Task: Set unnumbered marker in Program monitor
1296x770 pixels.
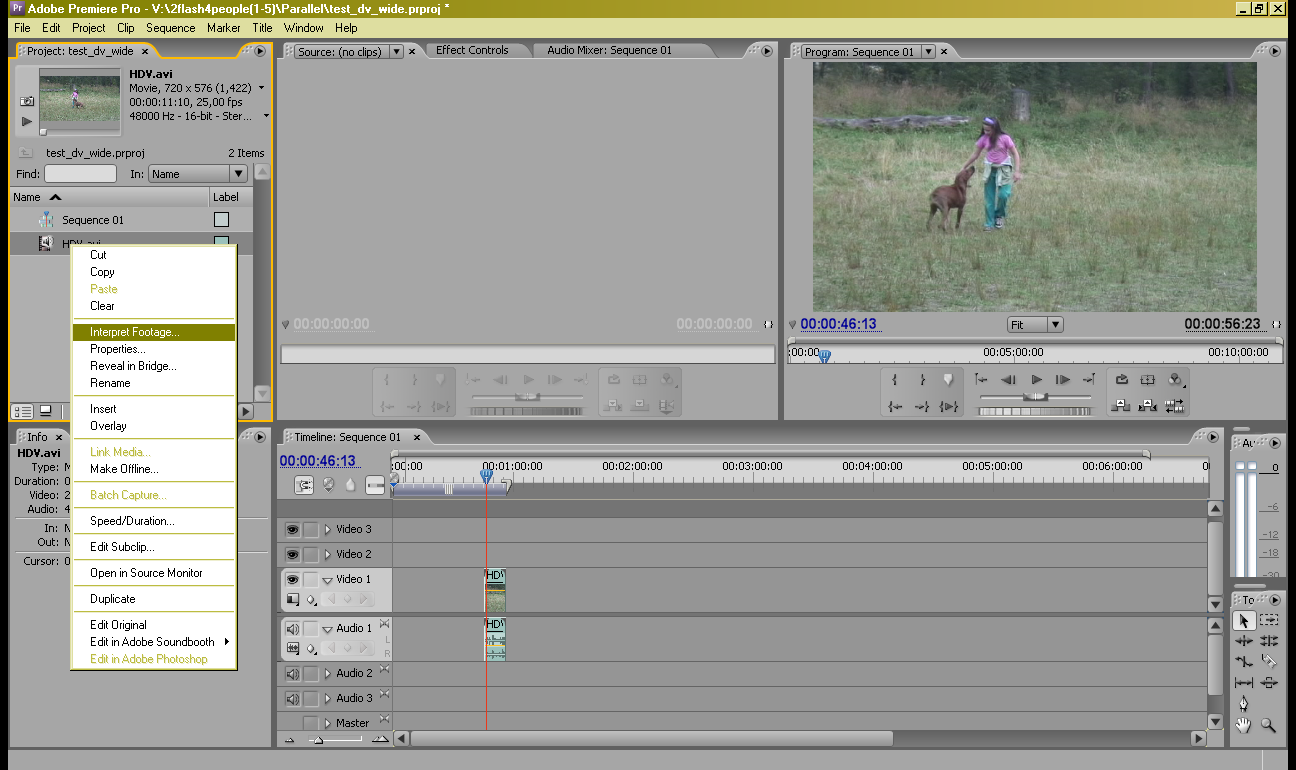Action: (x=948, y=380)
